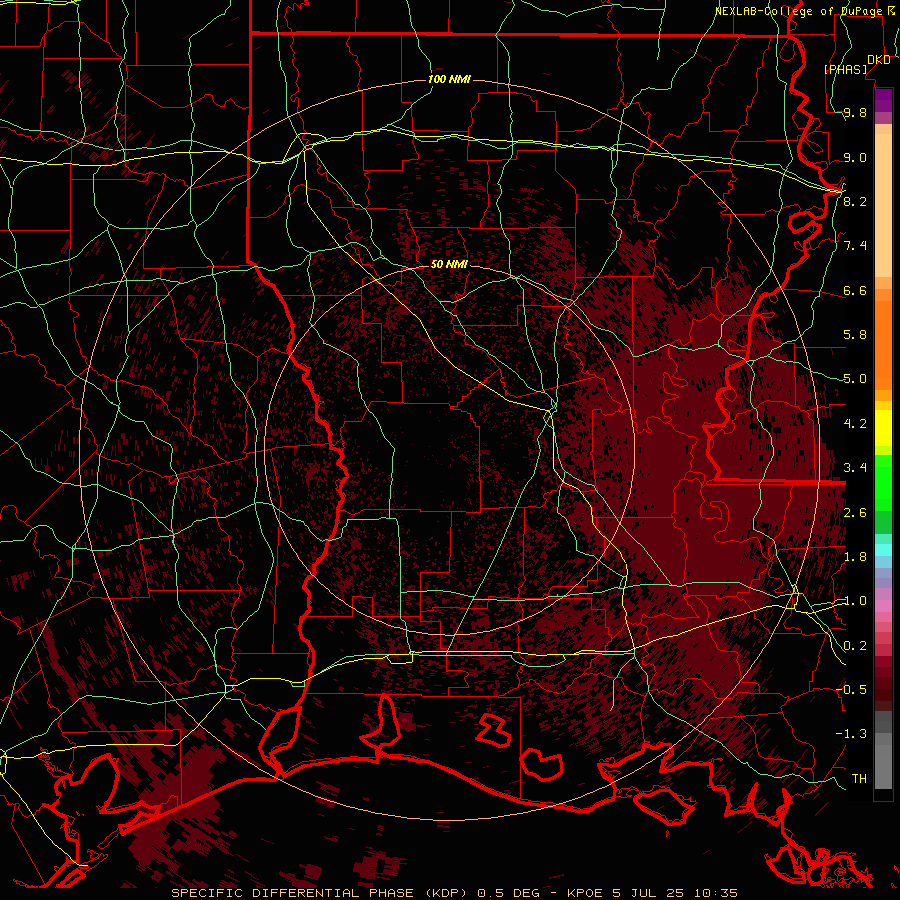Click the "[PHAS]" legend unit label

(x=846, y=69)
